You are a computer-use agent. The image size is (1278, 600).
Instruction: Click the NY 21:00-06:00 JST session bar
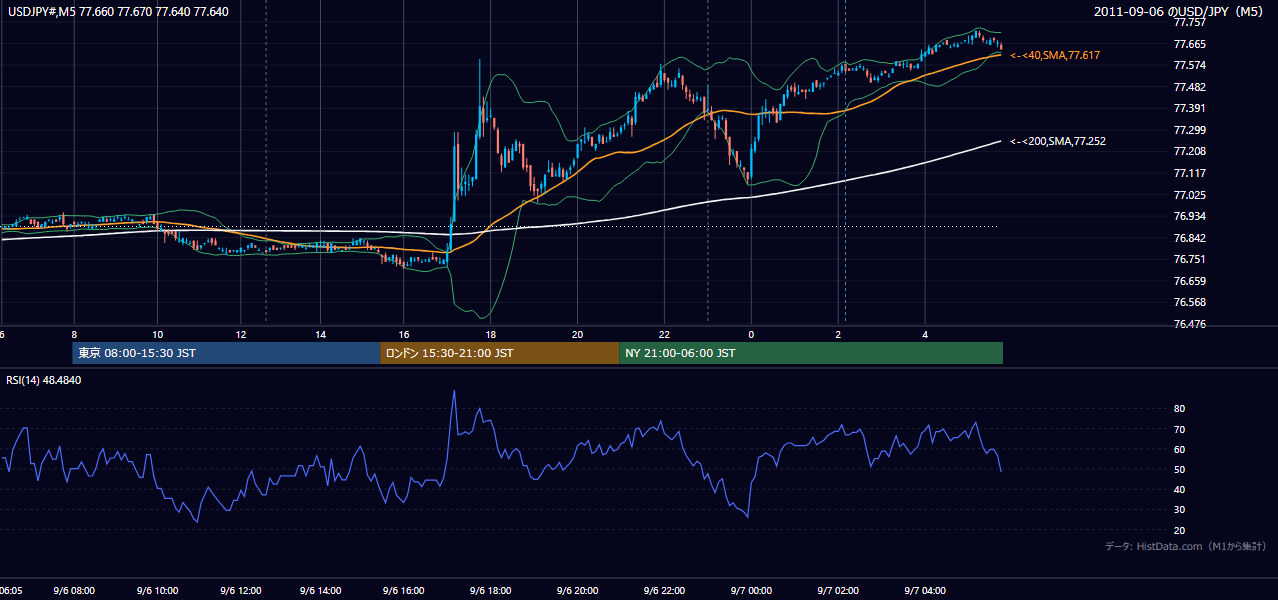[x=811, y=353]
